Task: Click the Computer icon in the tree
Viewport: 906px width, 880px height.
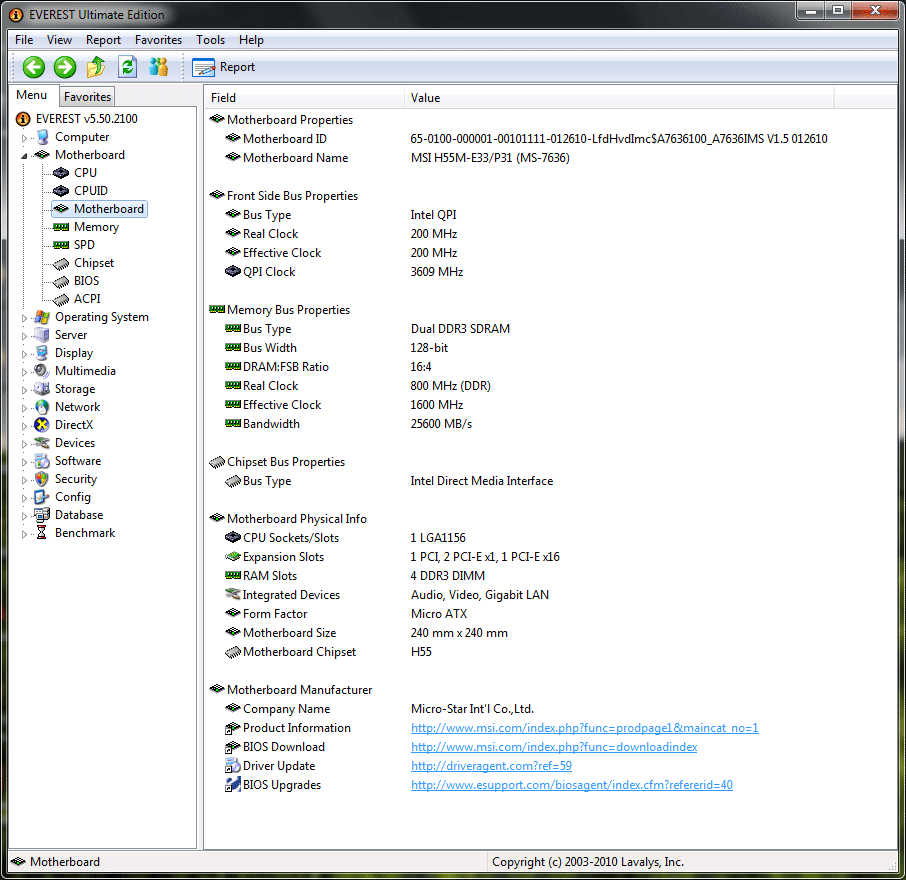Action: pos(42,137)
